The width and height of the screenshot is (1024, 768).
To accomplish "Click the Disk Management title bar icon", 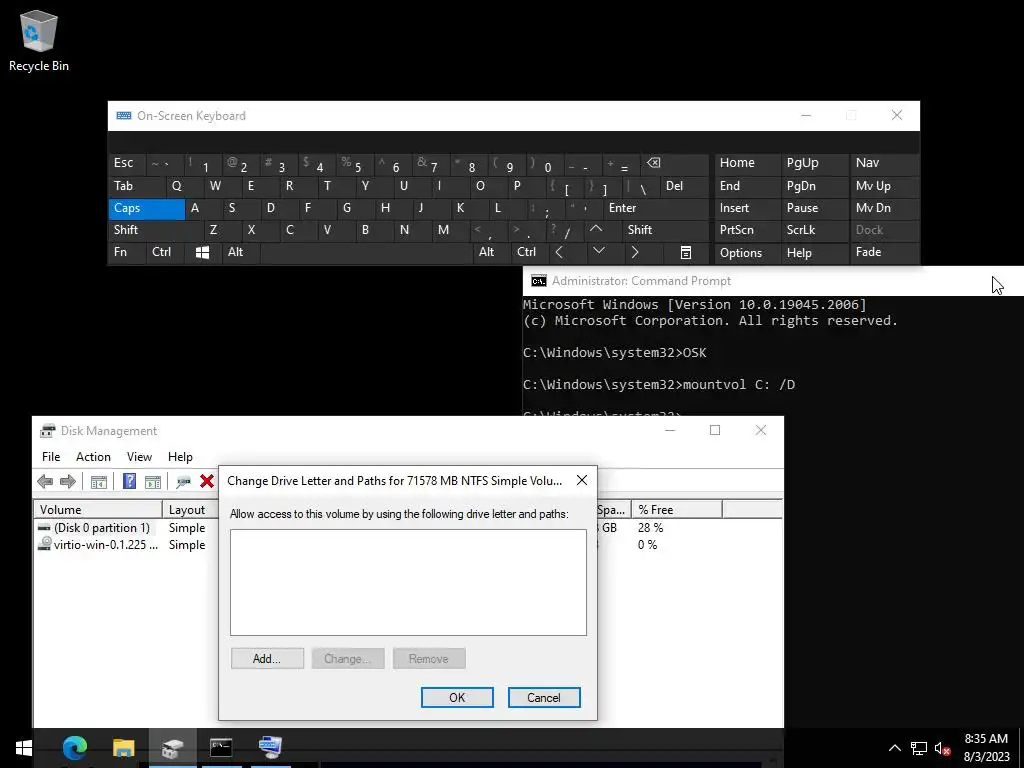I will (48, 430).
